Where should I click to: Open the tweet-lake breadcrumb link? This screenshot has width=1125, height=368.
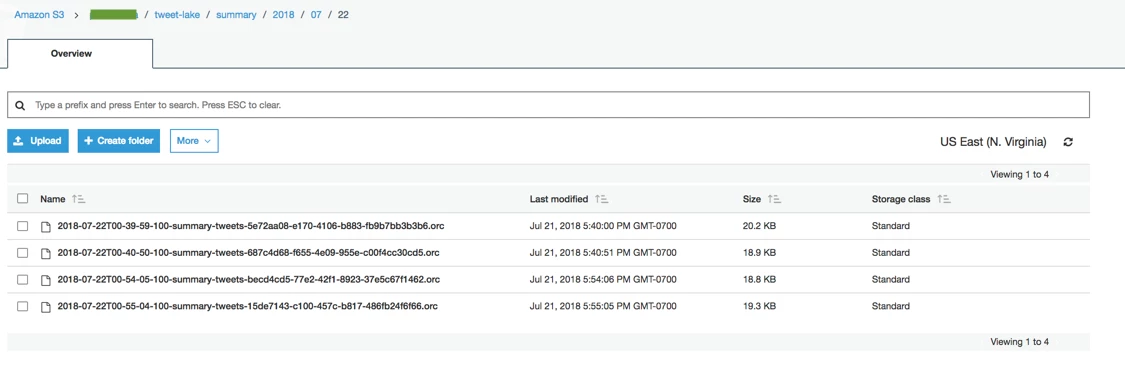pyautogui.click(x=176, y=15)
